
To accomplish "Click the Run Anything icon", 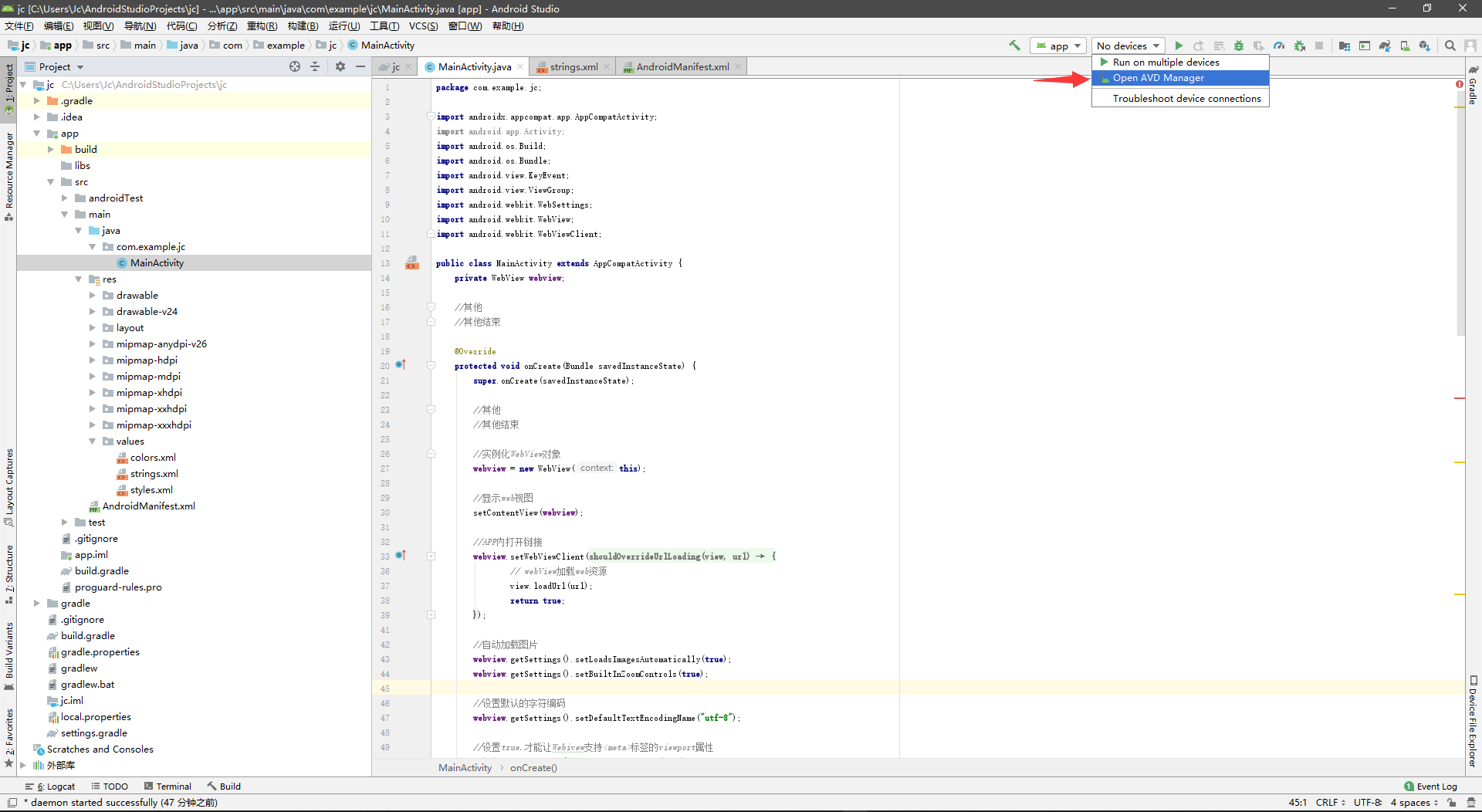I will [1365, 46].
